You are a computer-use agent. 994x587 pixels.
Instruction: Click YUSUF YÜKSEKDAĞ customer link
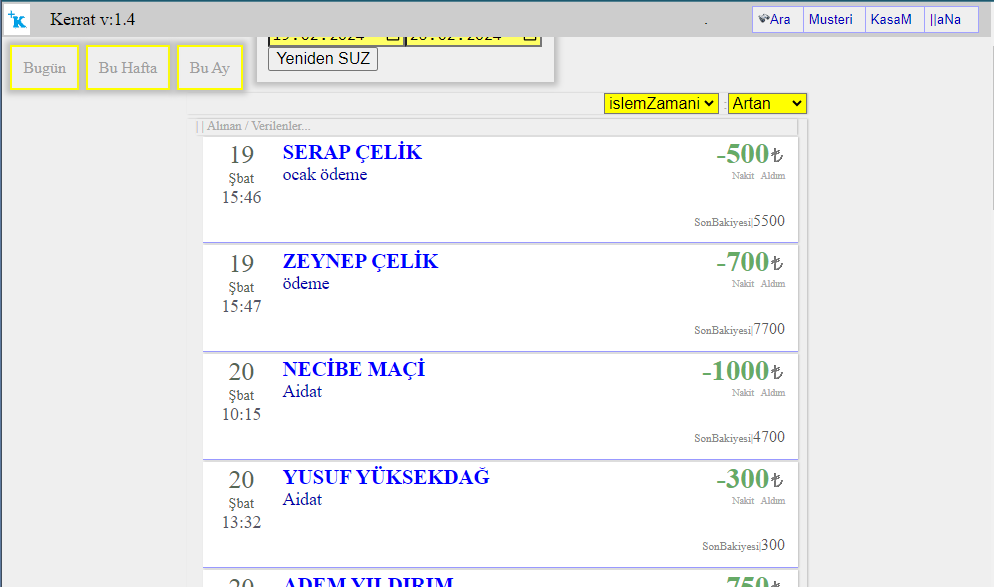[386, 478]
